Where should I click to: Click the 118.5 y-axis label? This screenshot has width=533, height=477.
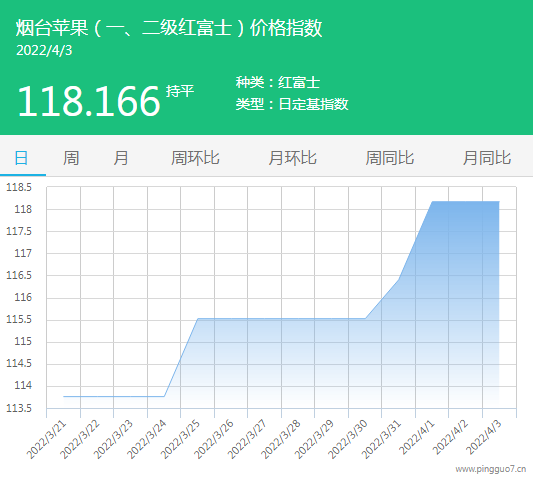coord(19,187)
